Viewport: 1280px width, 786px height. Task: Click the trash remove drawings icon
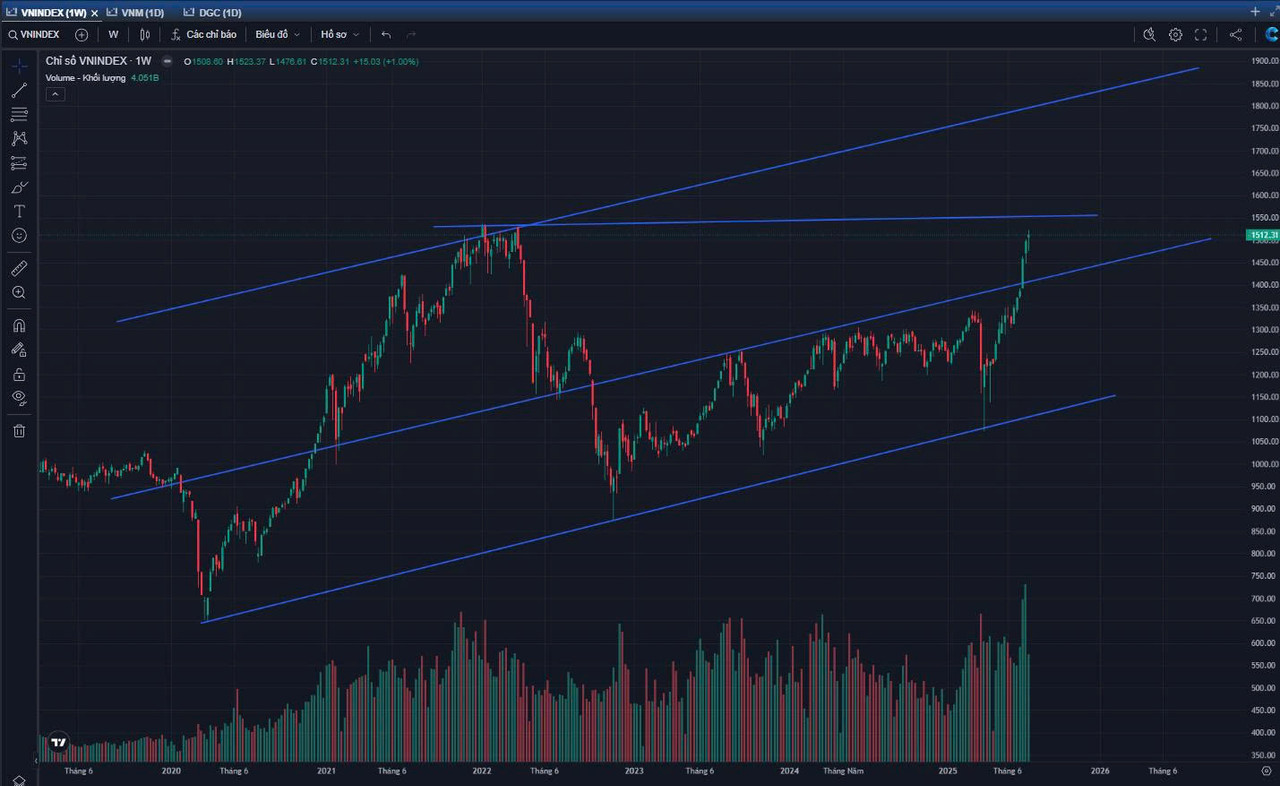pos(19,431)
